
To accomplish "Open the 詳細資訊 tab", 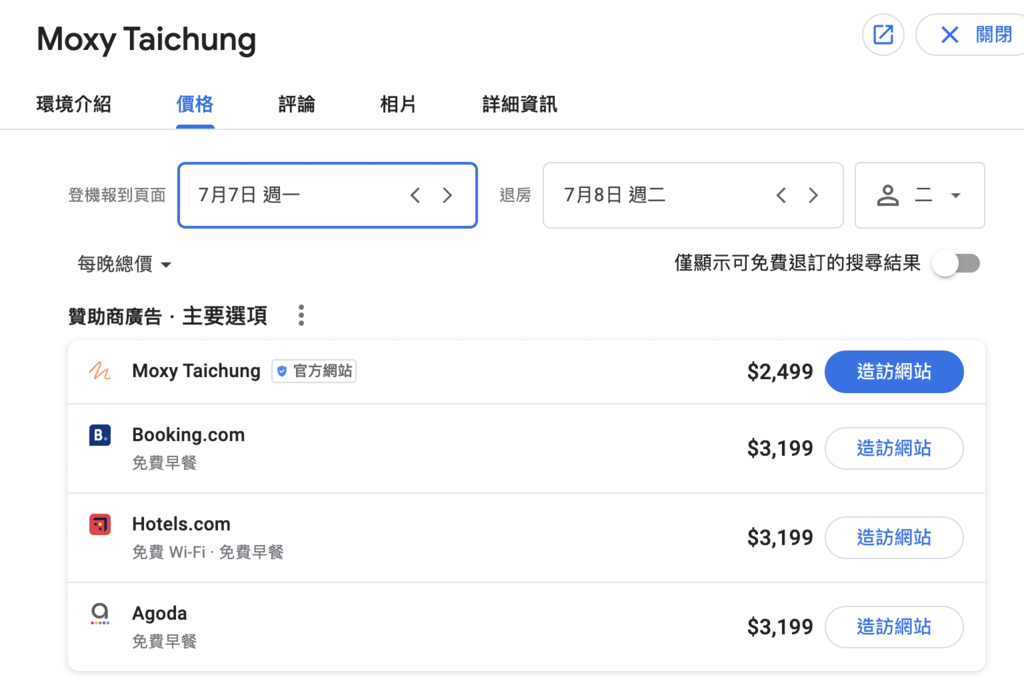I will click(x=520, y=104).
